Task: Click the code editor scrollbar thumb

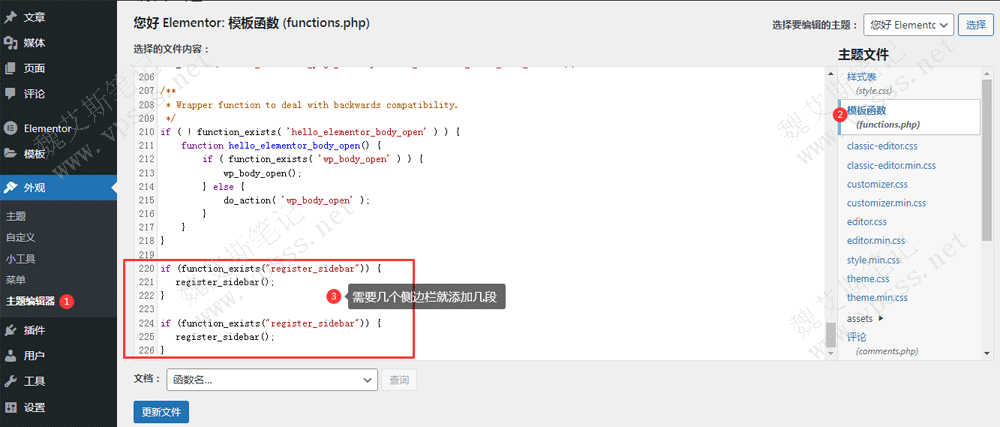Action: click(830, 336)
